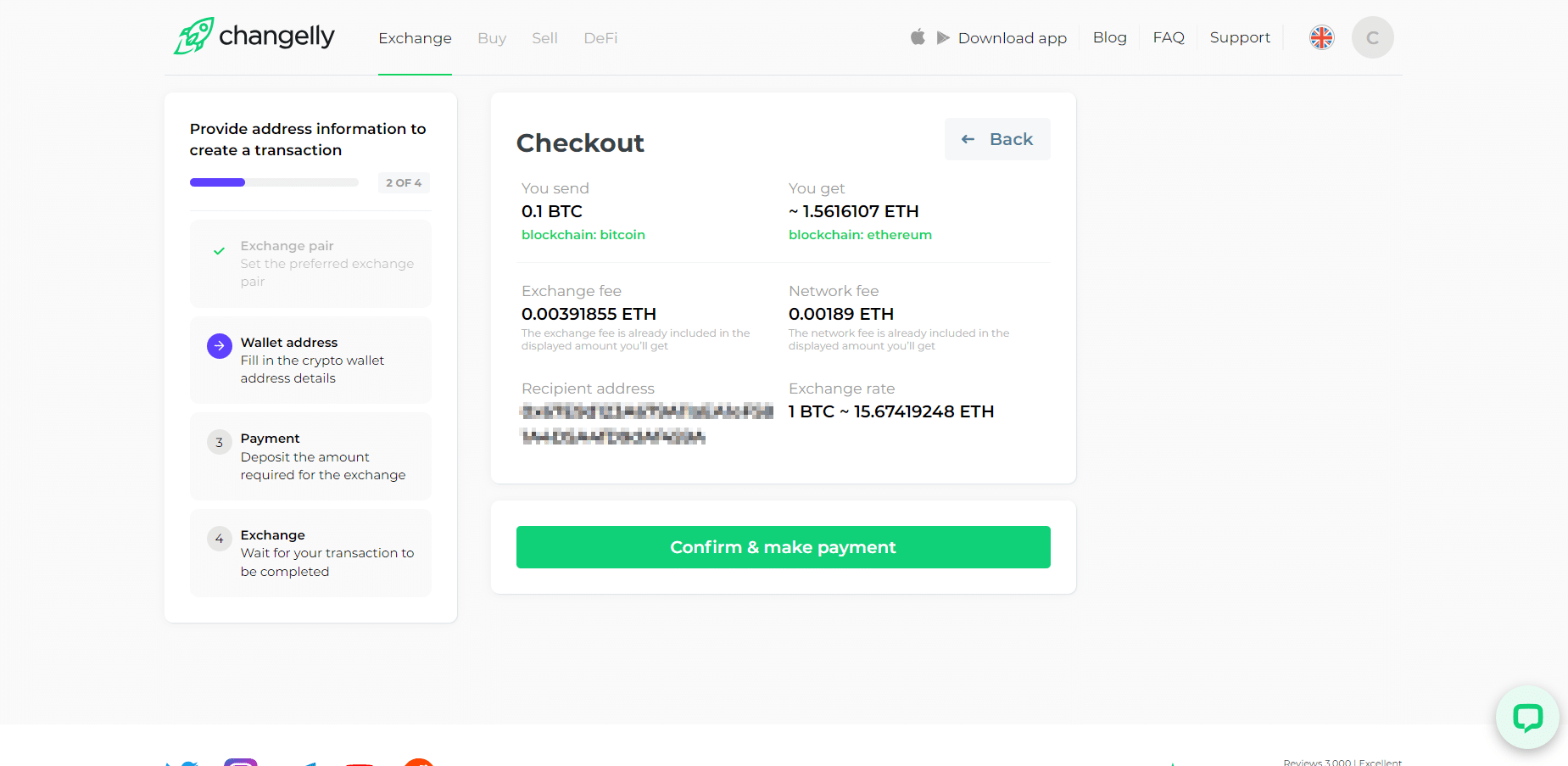Select the step 4 Exchange number badge
The height and width of the screenshot is (766, 1568).
point(220,539)
